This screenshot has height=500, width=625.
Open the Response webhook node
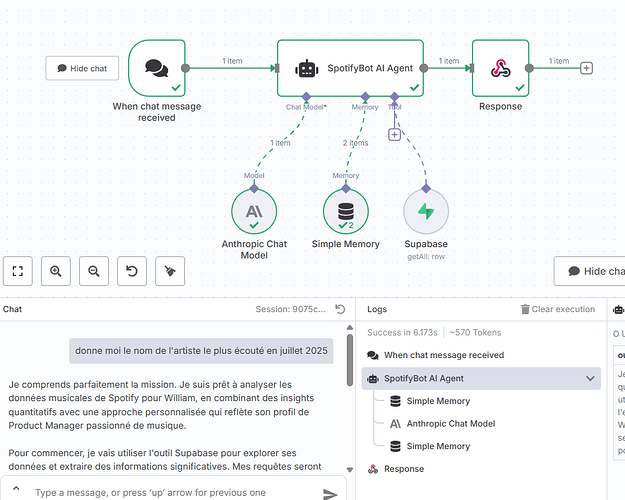pyautogui.click(x=501, y=68)
